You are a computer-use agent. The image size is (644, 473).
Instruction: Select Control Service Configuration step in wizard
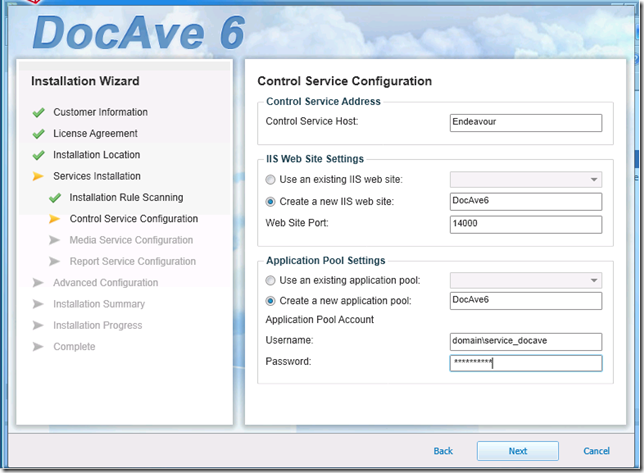(134, 219)
